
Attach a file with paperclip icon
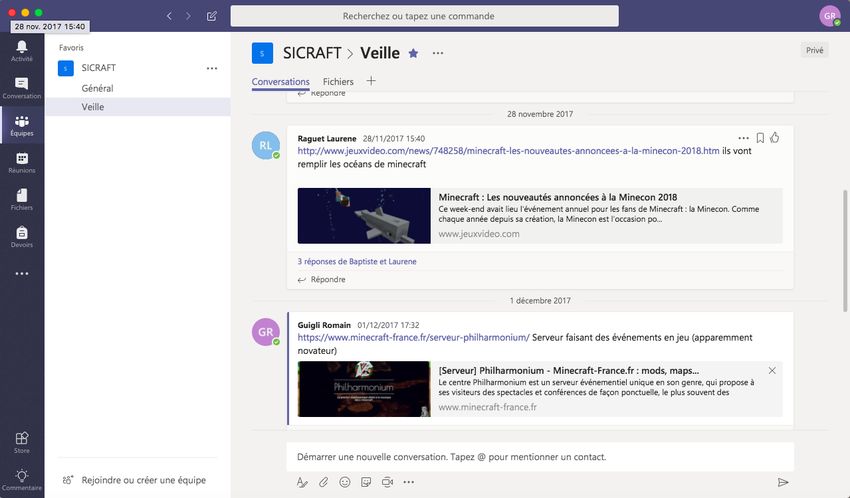point(324,482)
